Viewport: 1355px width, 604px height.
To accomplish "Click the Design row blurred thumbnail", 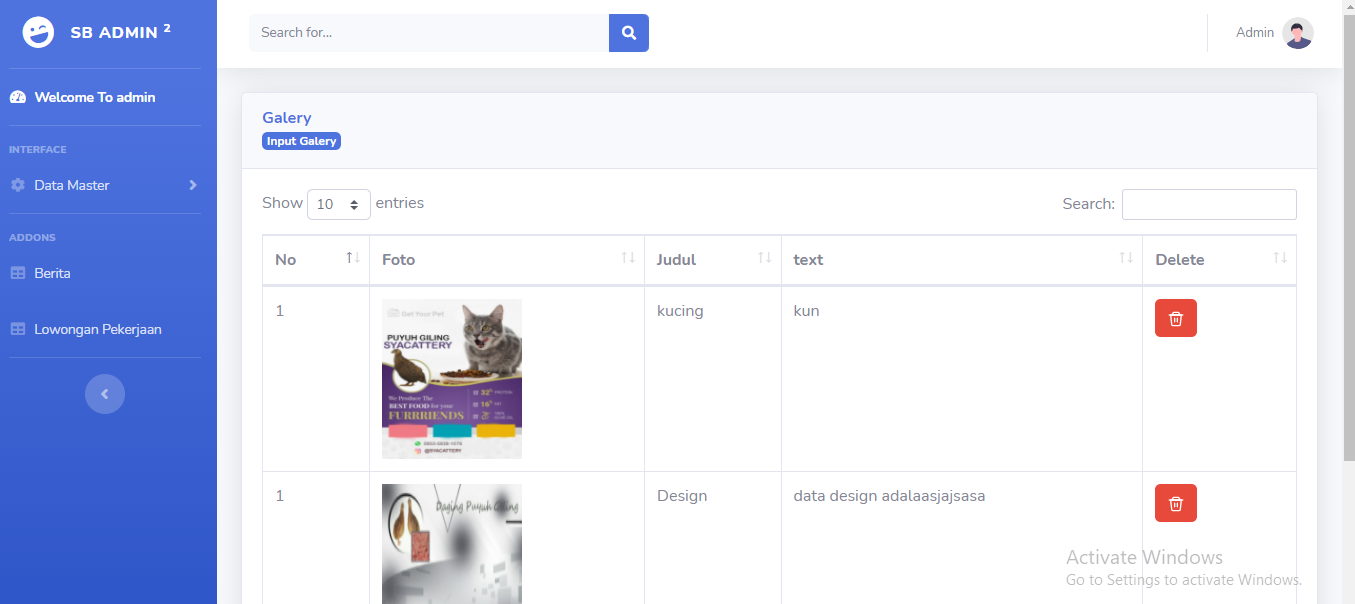I will tap(452, 544).
